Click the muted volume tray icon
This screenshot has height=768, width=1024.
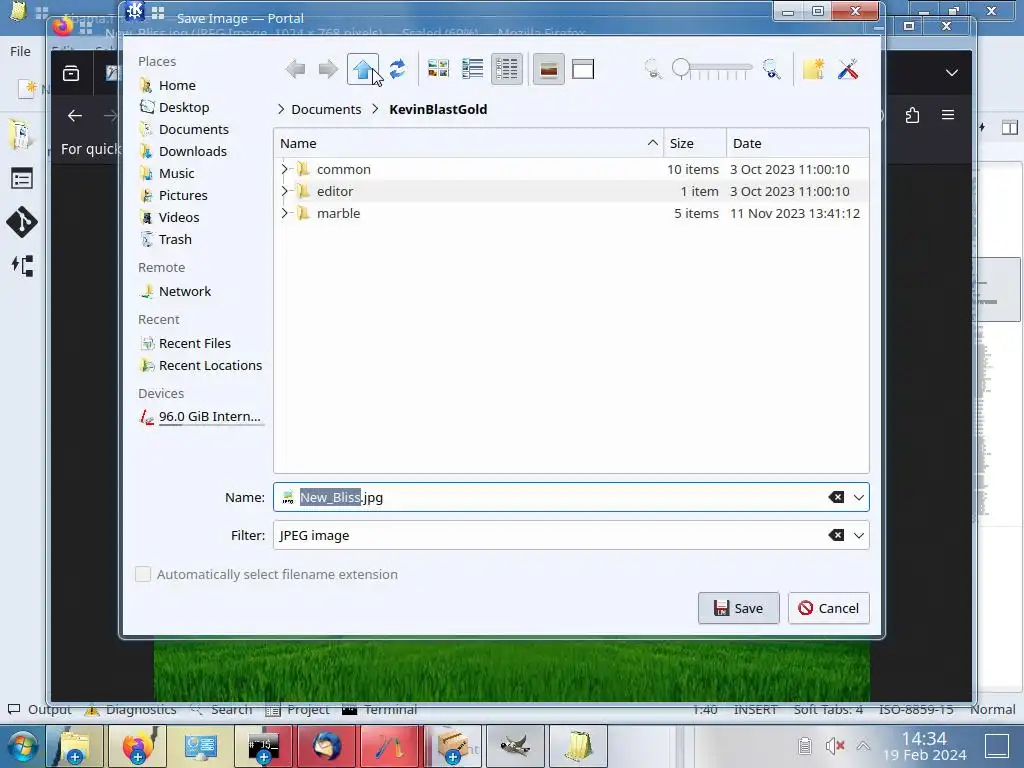(x=835, y=745)
